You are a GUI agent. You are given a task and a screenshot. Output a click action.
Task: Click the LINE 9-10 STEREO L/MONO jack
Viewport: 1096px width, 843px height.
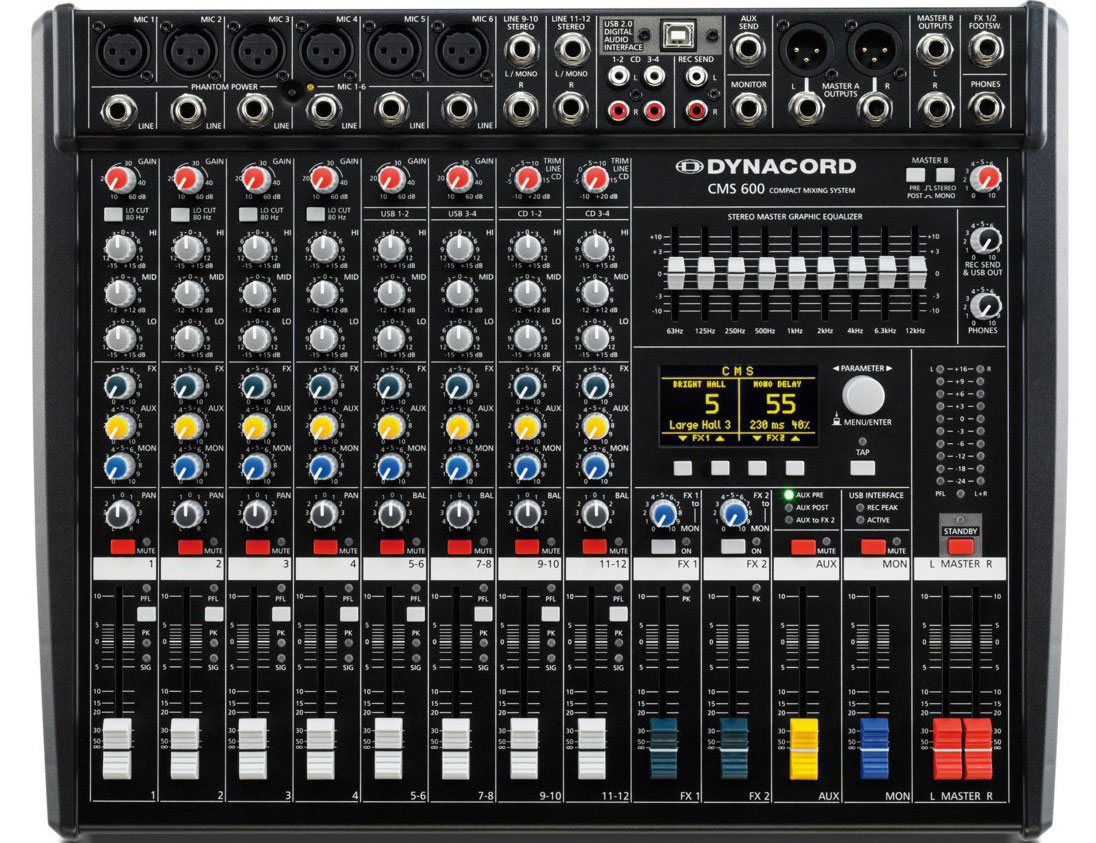521,50
